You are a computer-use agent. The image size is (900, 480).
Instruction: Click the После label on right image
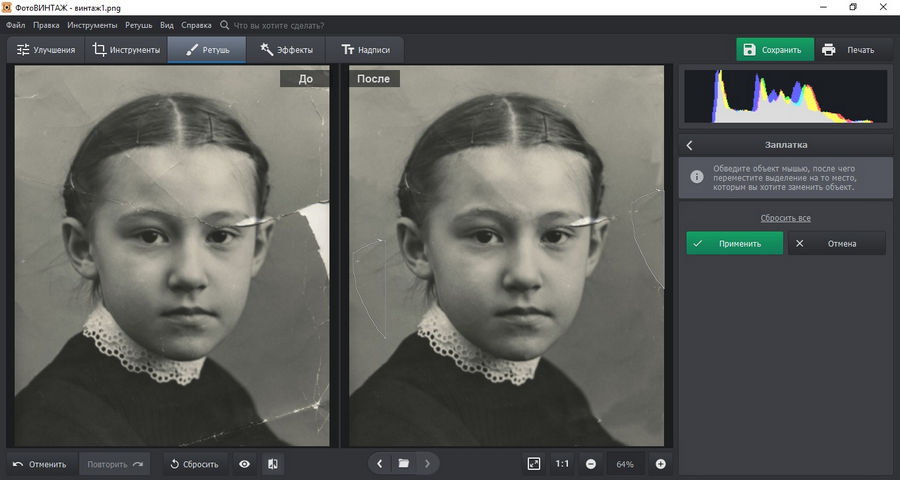coord(374,79)
